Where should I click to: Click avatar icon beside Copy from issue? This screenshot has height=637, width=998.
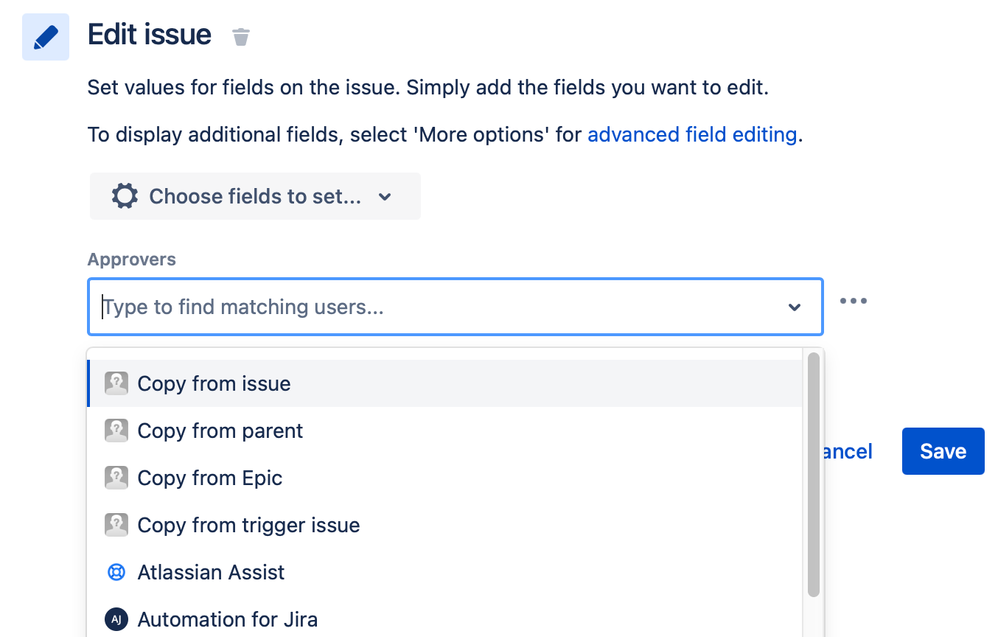pos(117,383)
